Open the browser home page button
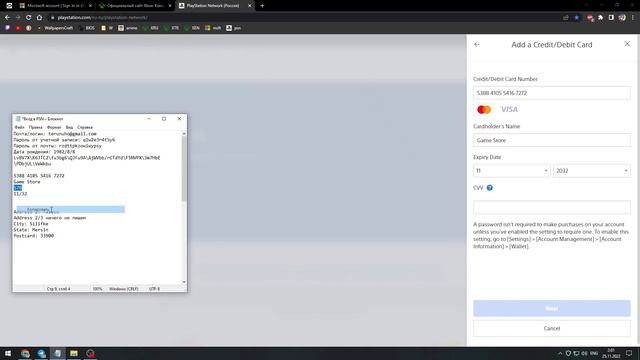This screenshot has height=360, width=640. [39, 18]
